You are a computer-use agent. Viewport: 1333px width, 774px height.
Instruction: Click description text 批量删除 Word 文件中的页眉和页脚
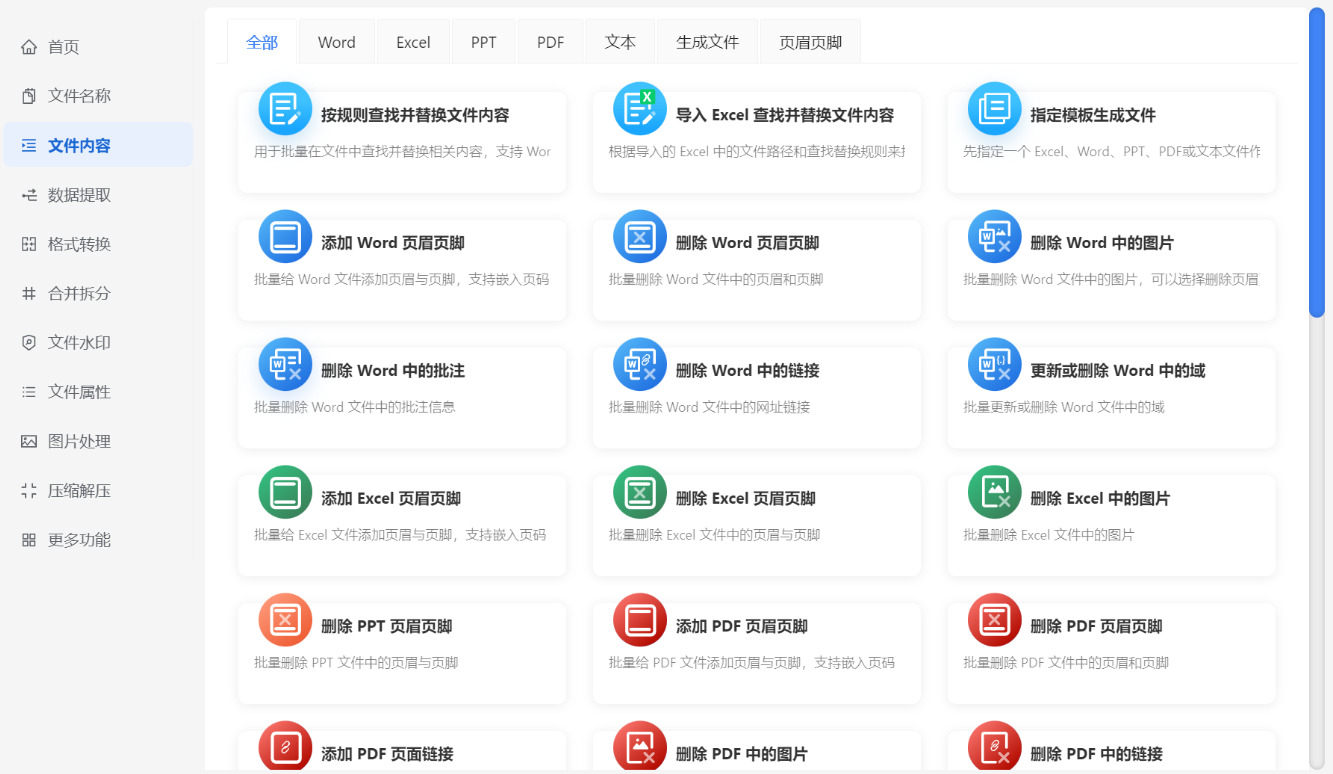tap(716, 279)
